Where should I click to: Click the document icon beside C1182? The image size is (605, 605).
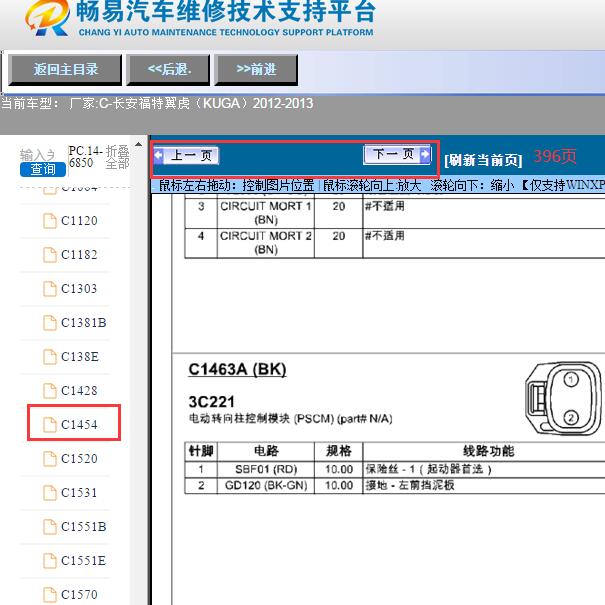point(50,255)
